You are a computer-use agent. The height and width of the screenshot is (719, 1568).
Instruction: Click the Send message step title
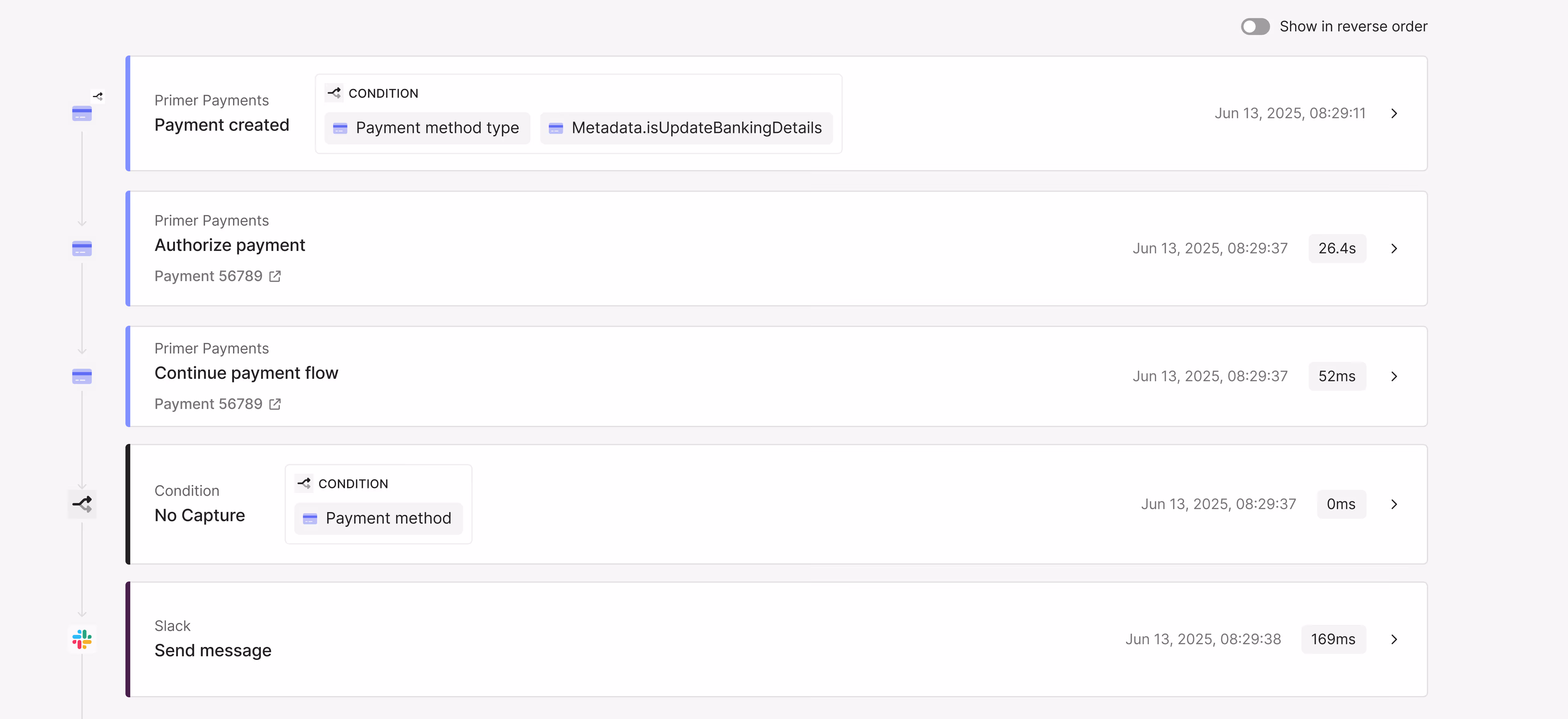coord(213,651)
